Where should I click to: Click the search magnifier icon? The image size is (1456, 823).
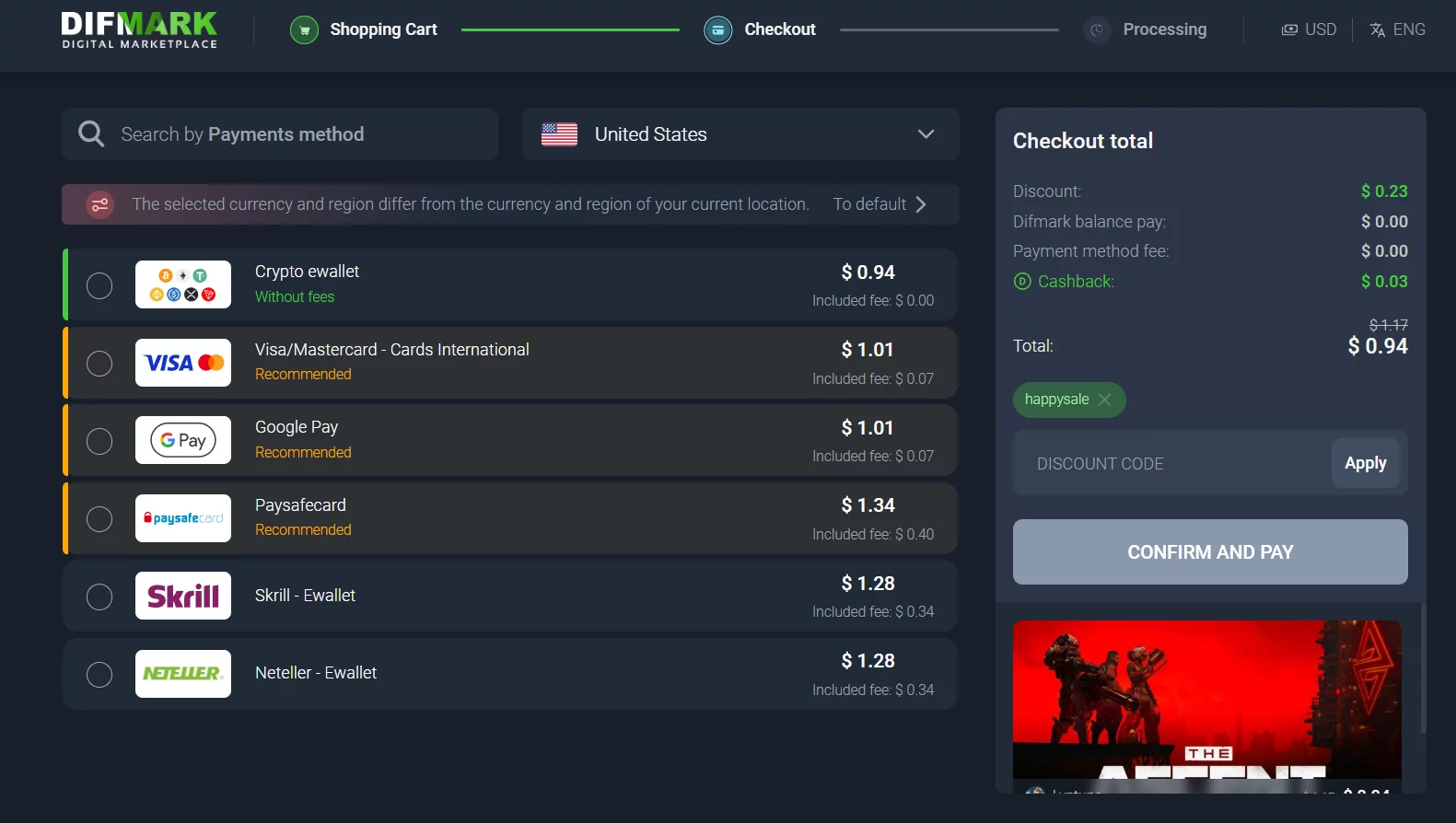[x=91, y=133]
